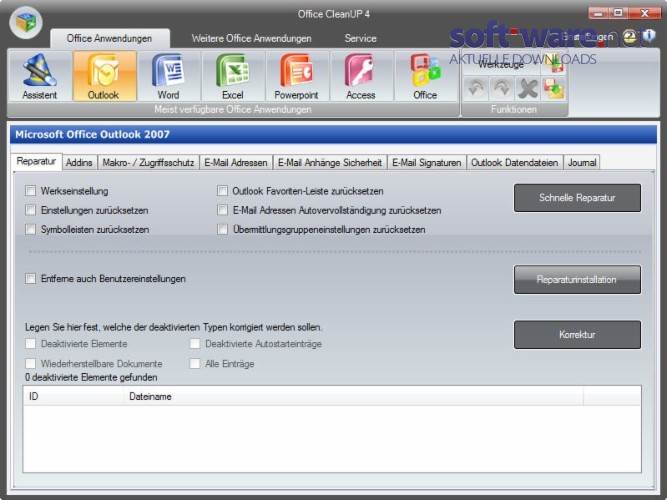Viewport: 667px width, 500px height.
Task: Switch to Office Anwendungen ribbon tab
Action: click(x=109, y=38)
